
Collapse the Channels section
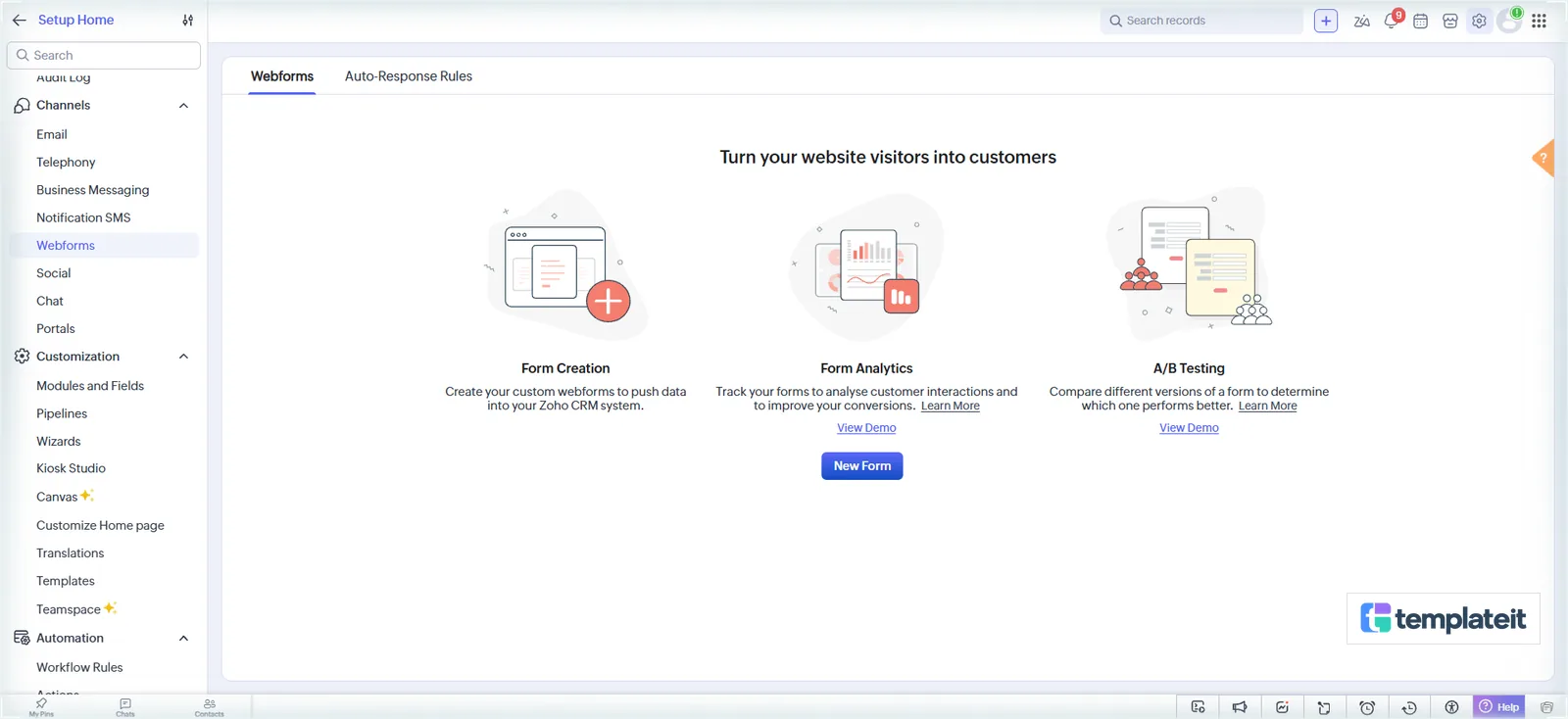(183, 106)
